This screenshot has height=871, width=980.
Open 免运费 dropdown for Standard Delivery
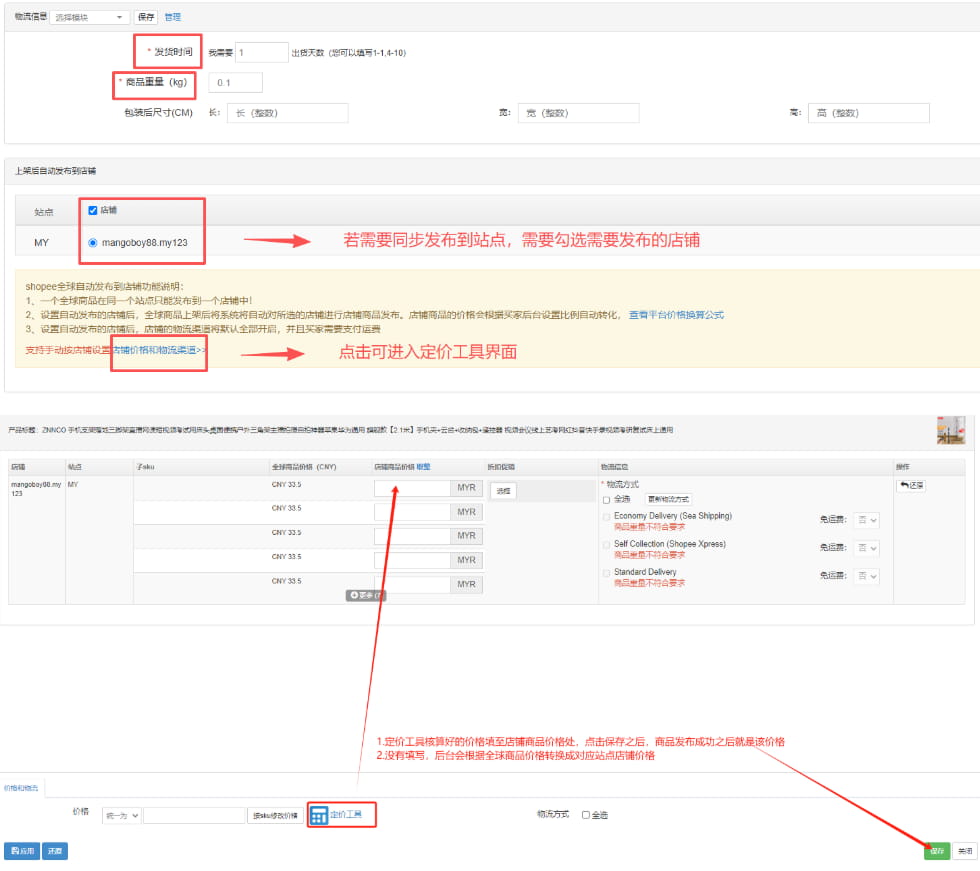tap(867, 576)
